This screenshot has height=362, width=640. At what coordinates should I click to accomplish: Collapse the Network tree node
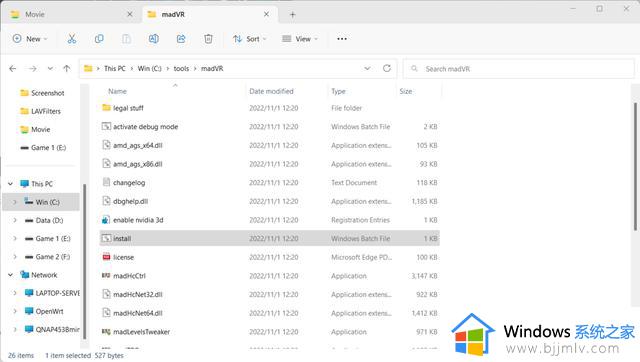(11, 275)
